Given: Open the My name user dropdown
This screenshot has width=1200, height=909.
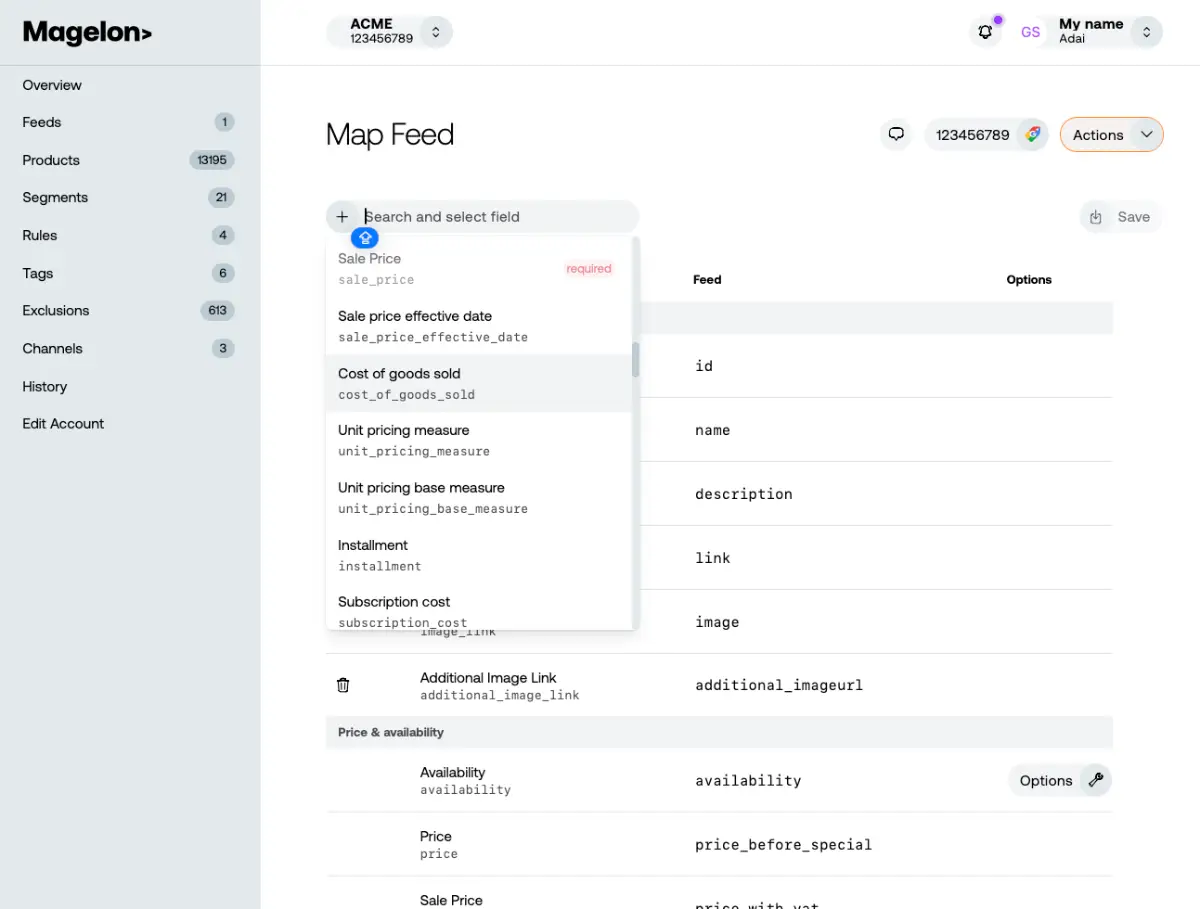Looking at the screenshot, I should pyautogui.click(x=1146, y=32).
